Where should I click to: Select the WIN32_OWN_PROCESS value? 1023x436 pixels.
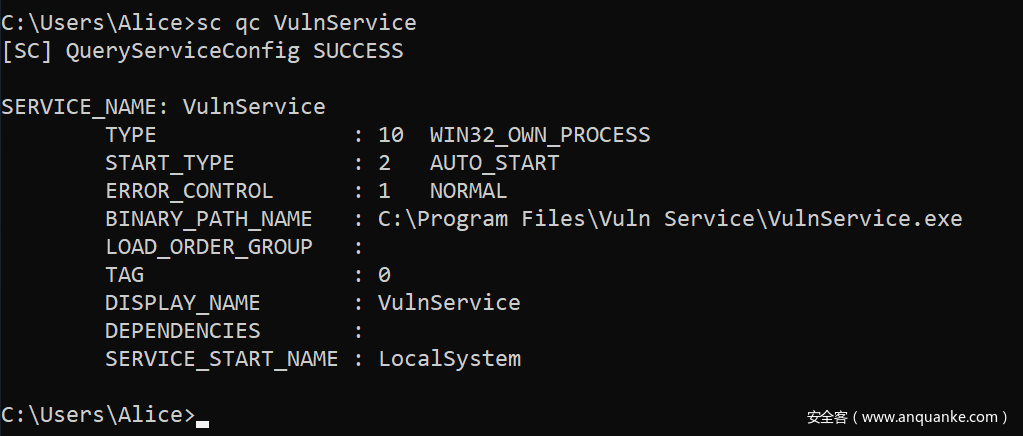(539, 134)
